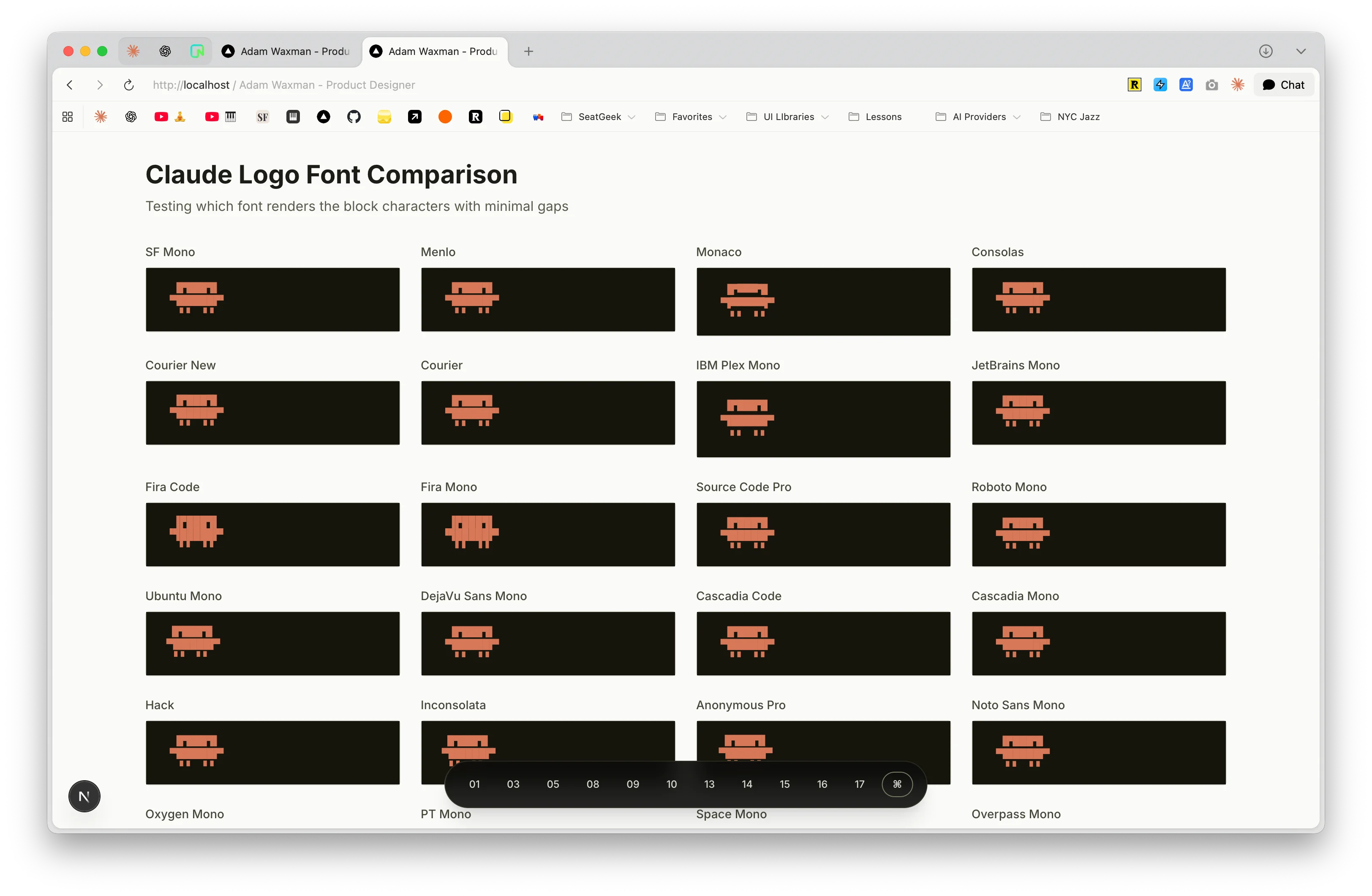Open the Lessons bookmarks folder
This screenshot has width=1372, height=896.
(x=875, y=117)
